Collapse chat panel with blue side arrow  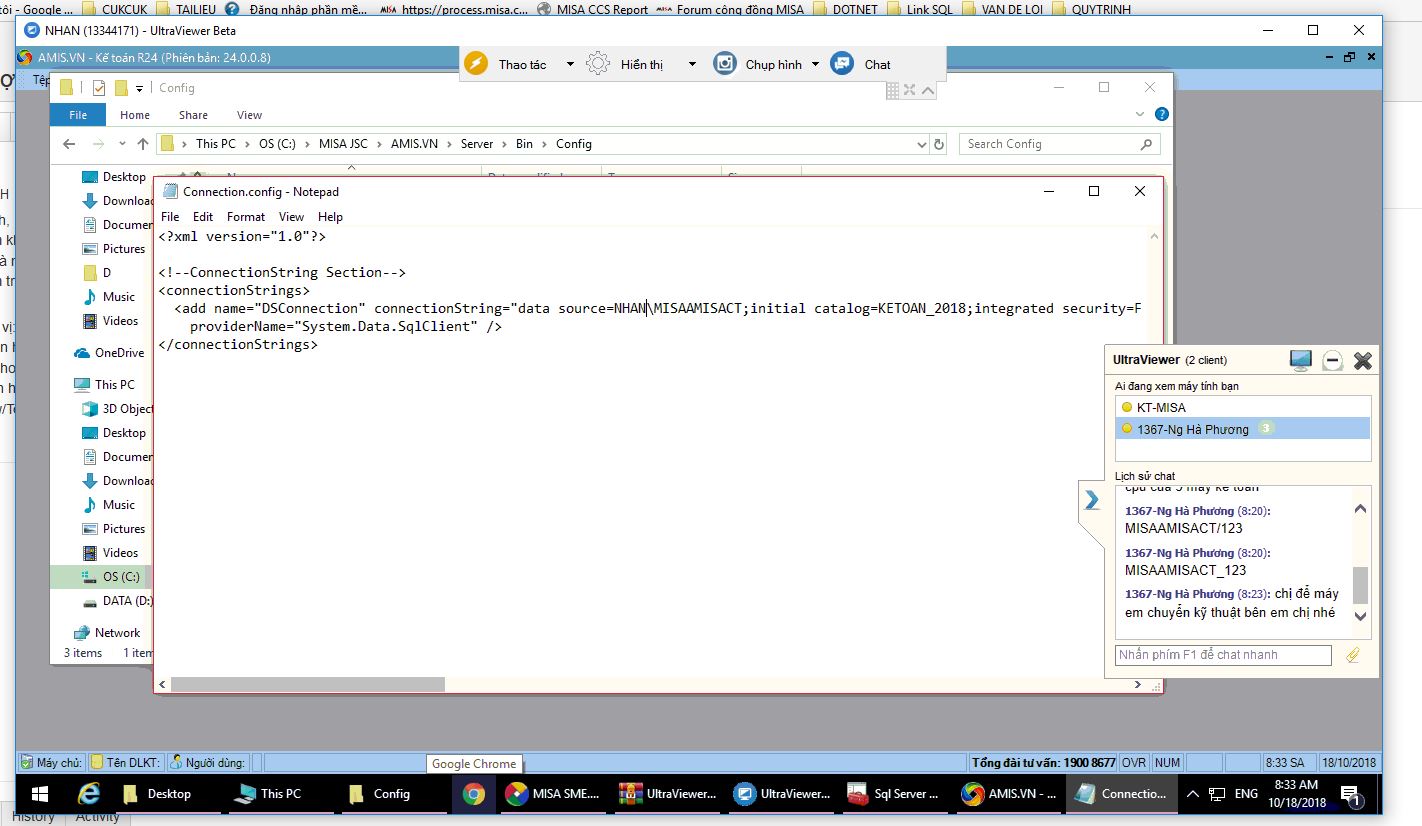1092,500
